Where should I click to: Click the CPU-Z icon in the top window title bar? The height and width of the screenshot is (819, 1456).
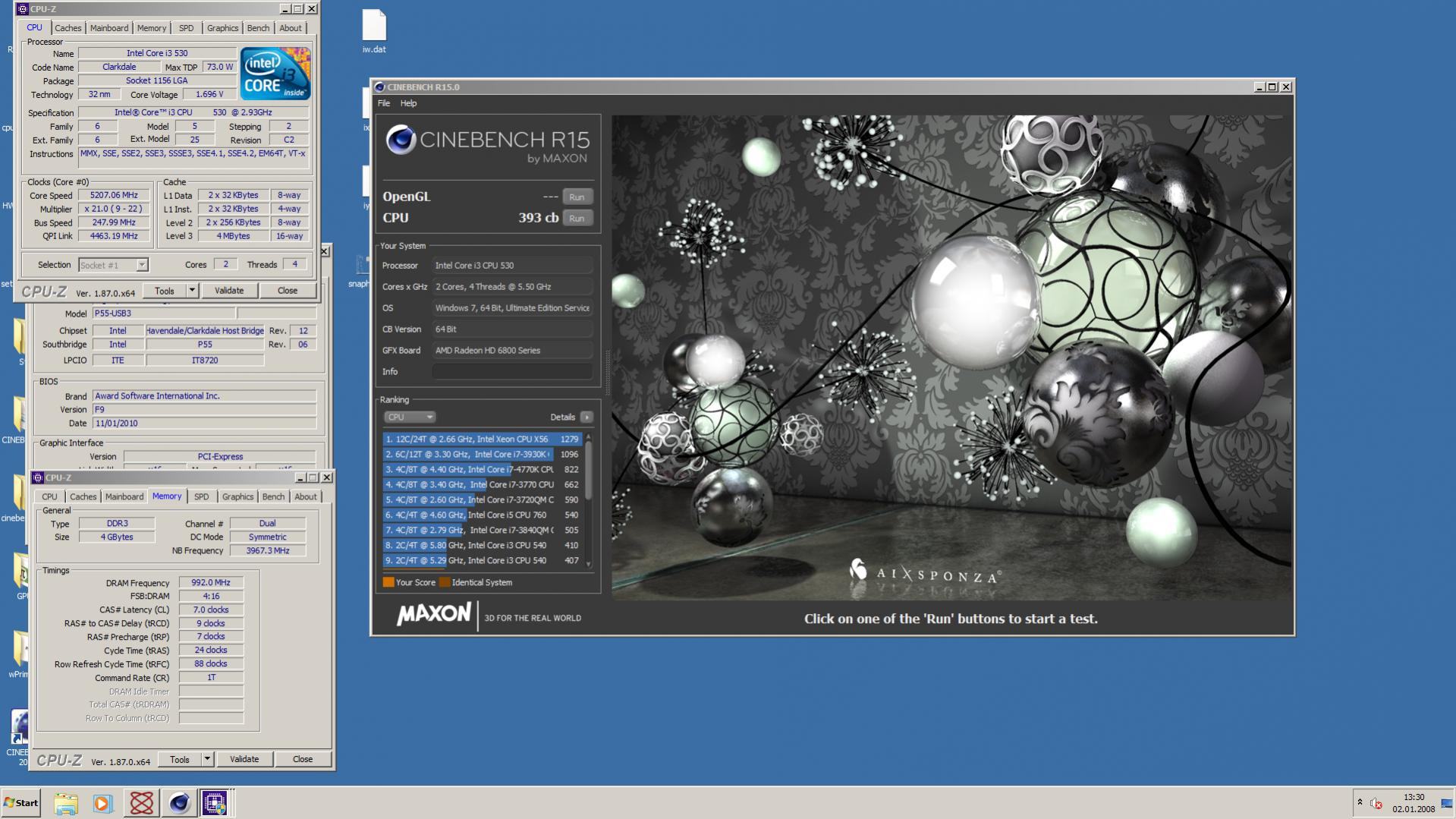[22, 9]
